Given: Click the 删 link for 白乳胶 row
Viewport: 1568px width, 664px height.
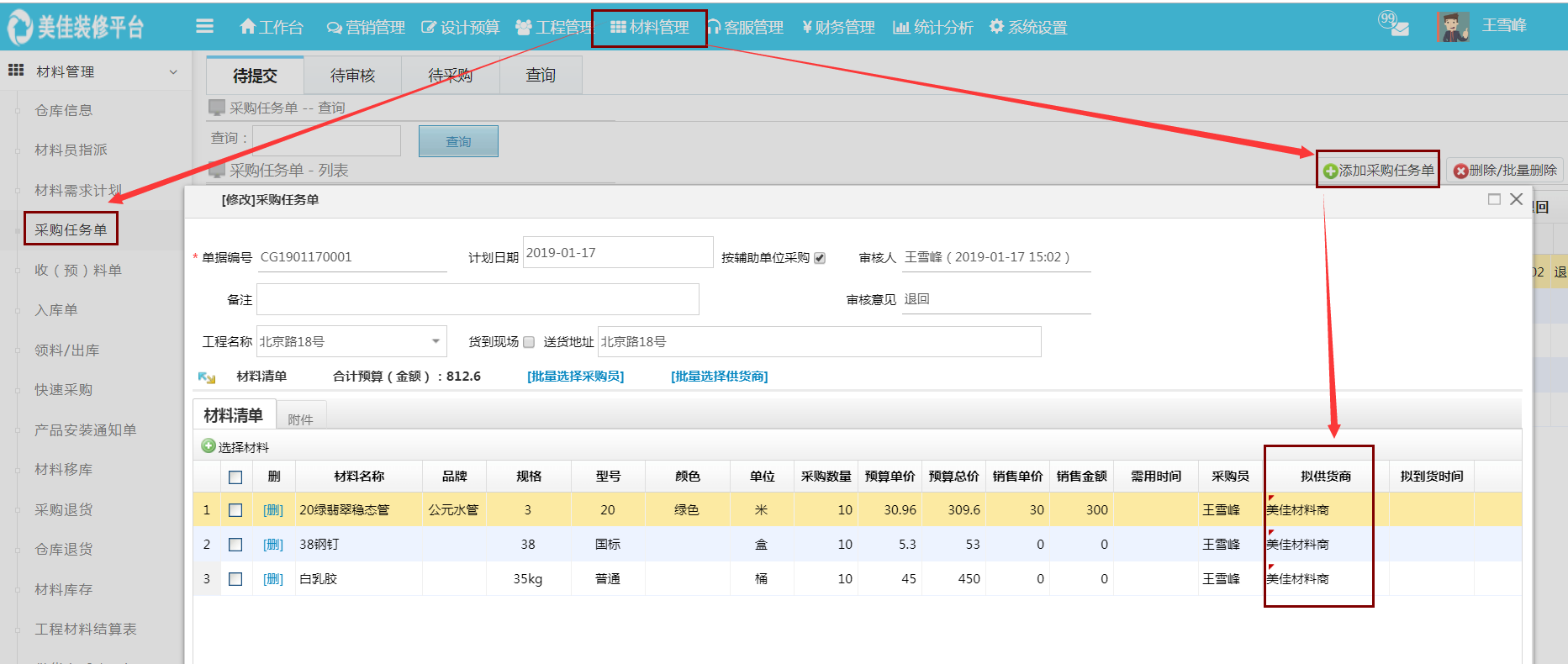Looking at the screenshot, I should click(273, 579).
